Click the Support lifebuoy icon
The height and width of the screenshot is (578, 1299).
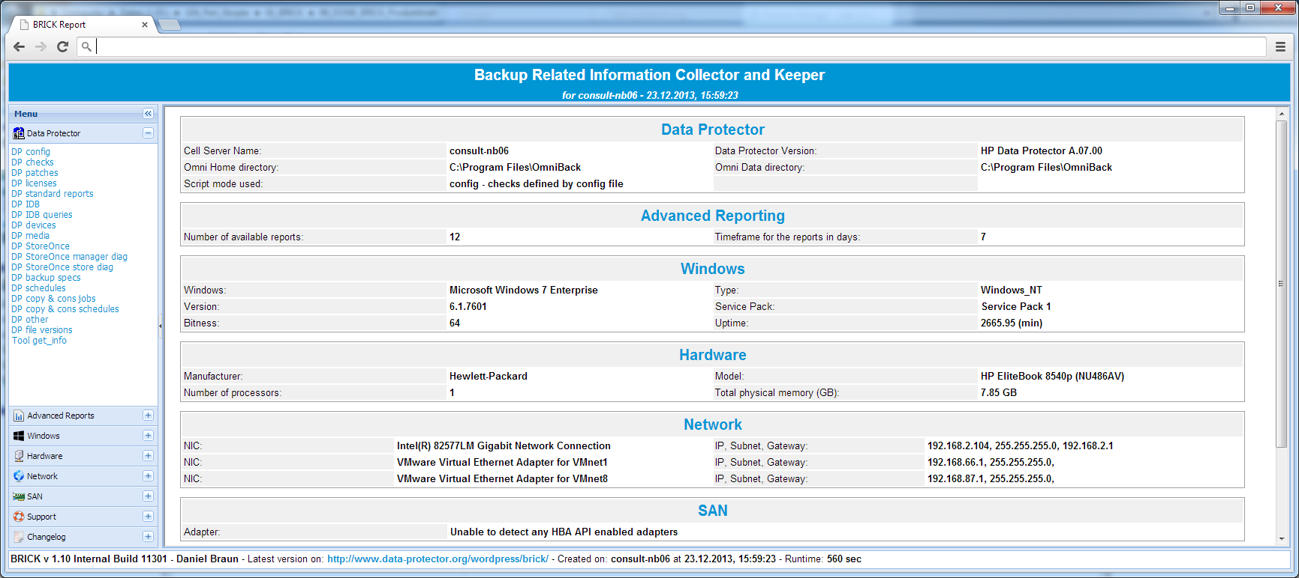point(18,517)
